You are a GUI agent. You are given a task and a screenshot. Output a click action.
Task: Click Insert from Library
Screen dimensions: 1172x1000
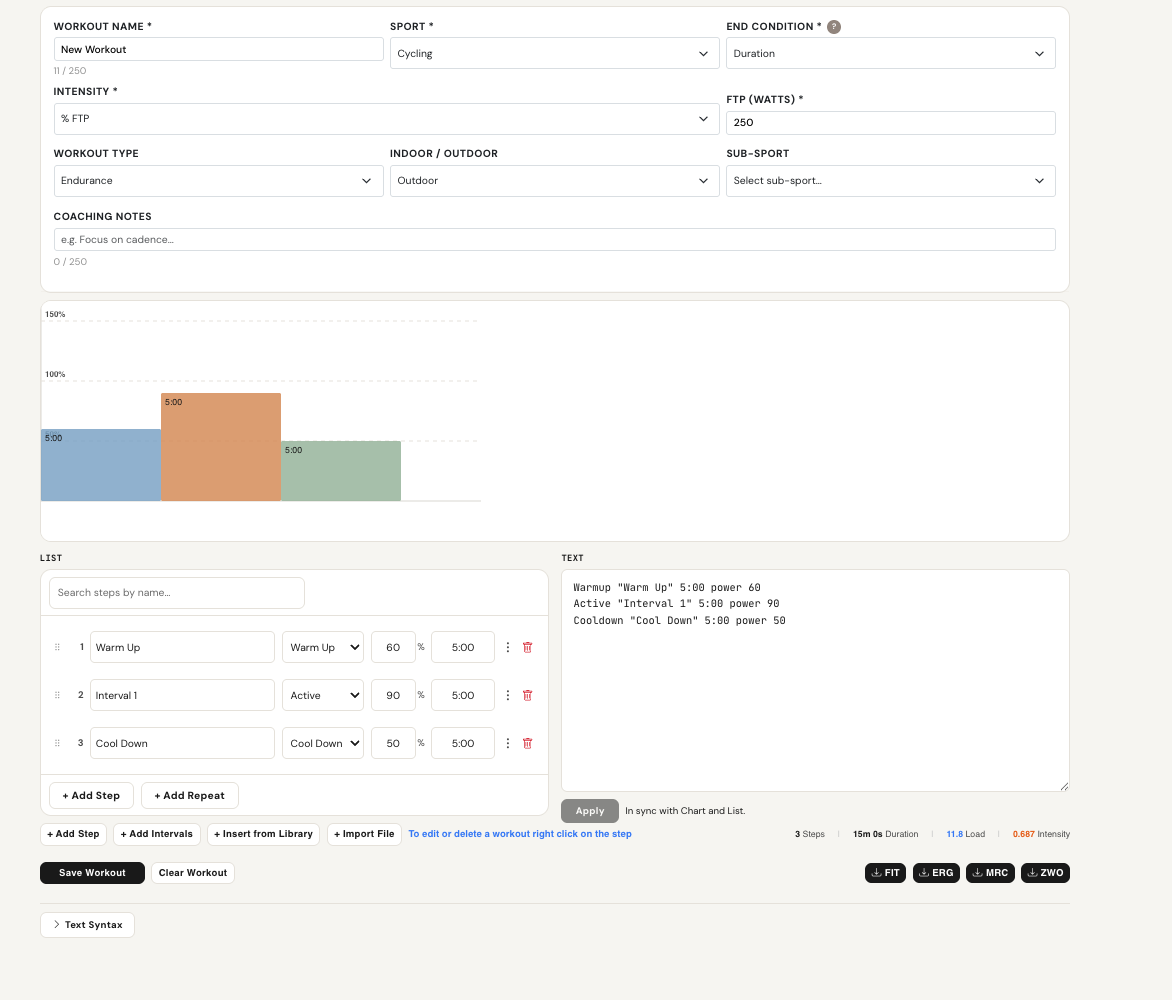pyautogui.click(x=264, y=834)
